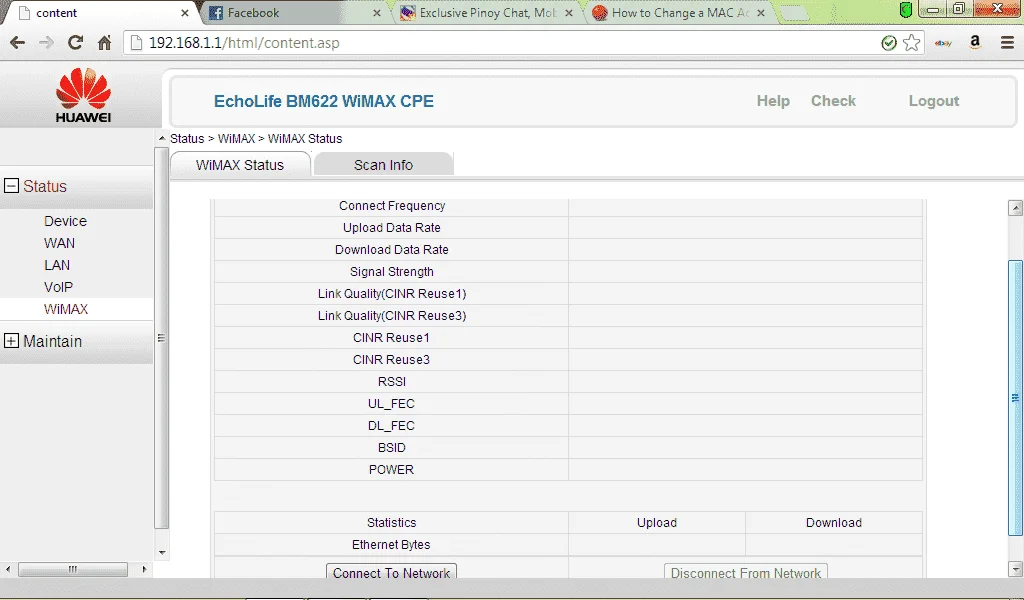Log out using the Logout link
1024x600 pixels.
[x=934, y=101]
